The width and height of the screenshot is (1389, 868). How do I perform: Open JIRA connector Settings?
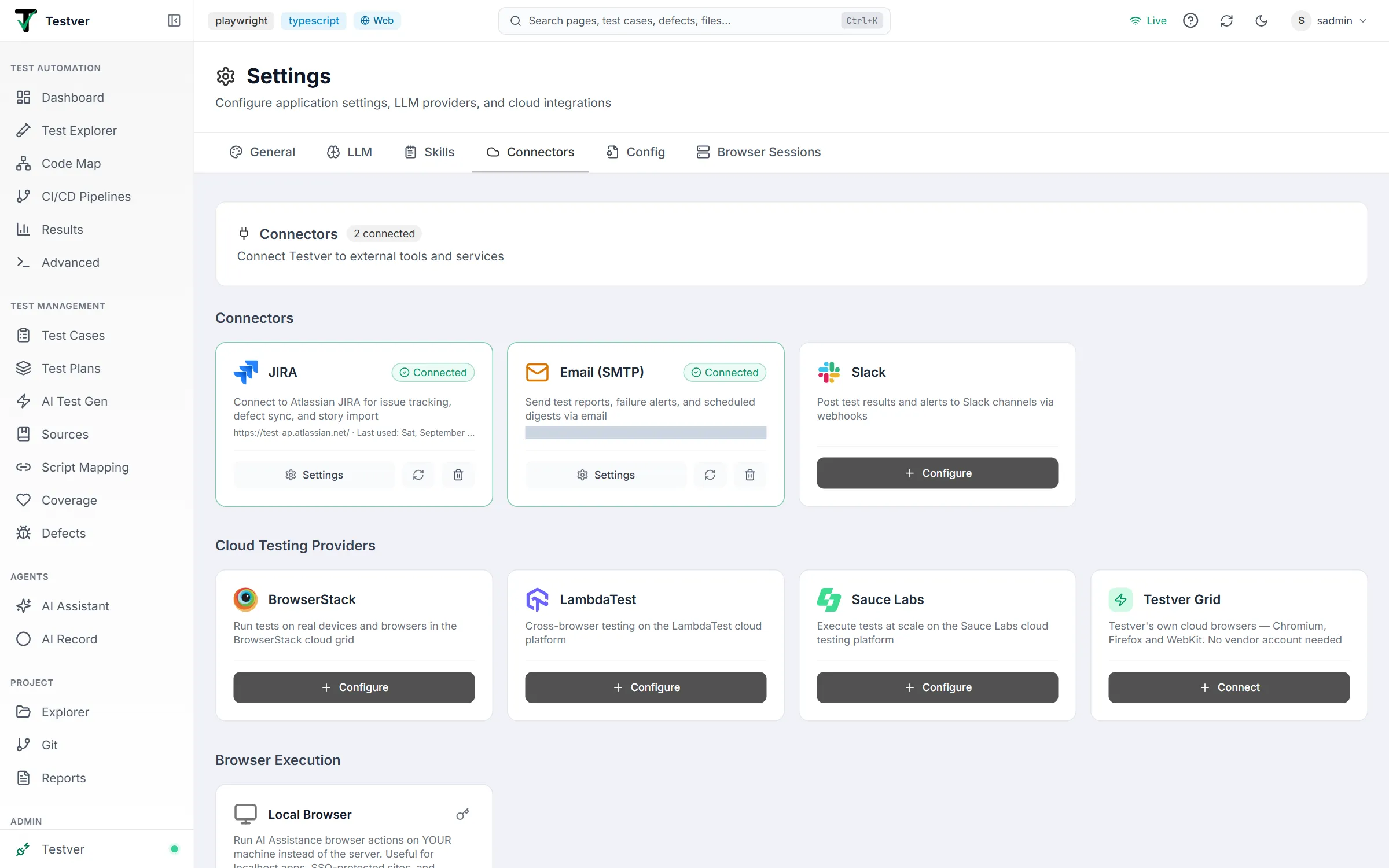[314, 475]
